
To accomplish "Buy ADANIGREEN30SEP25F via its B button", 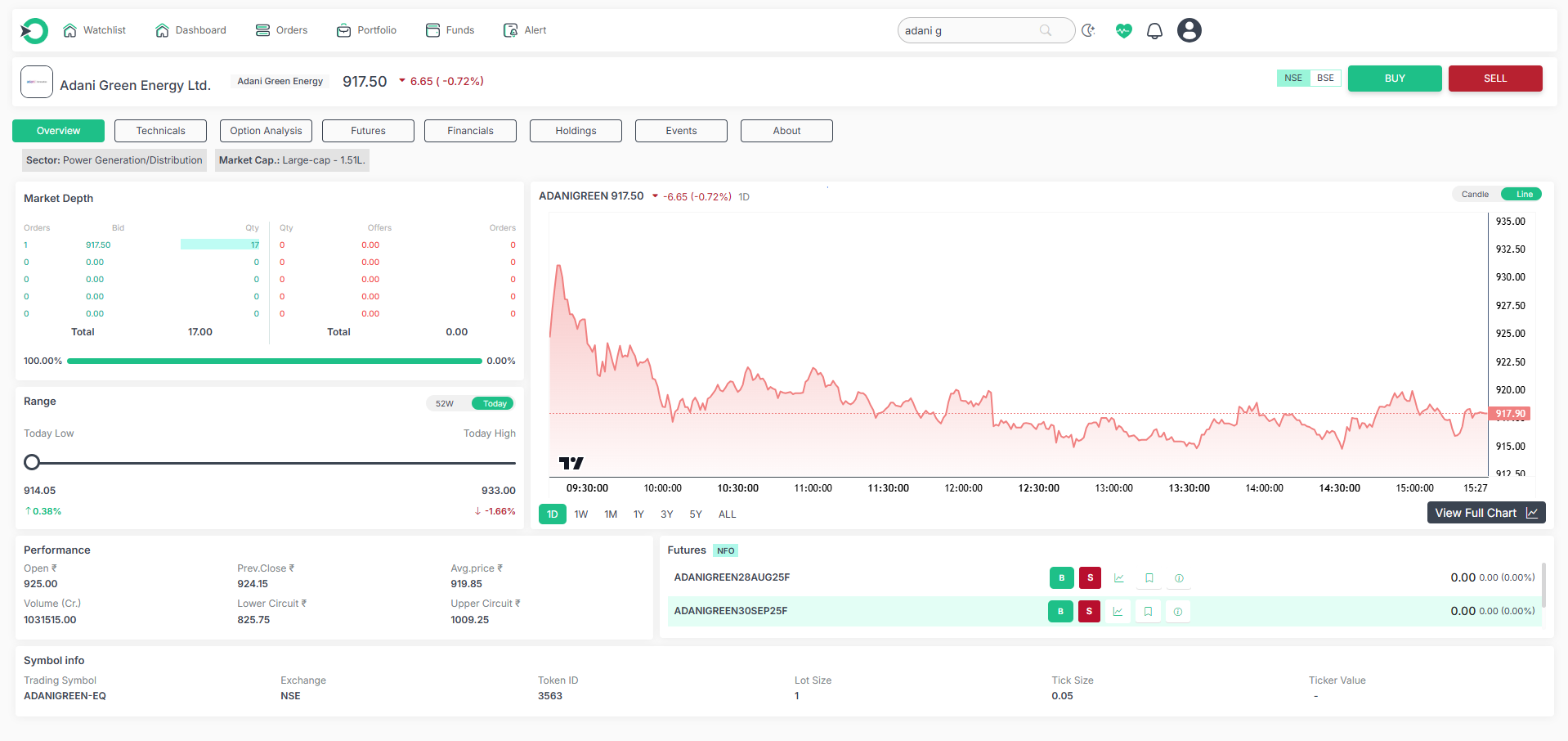I will pyautogui.click(x=1060, y=612).
